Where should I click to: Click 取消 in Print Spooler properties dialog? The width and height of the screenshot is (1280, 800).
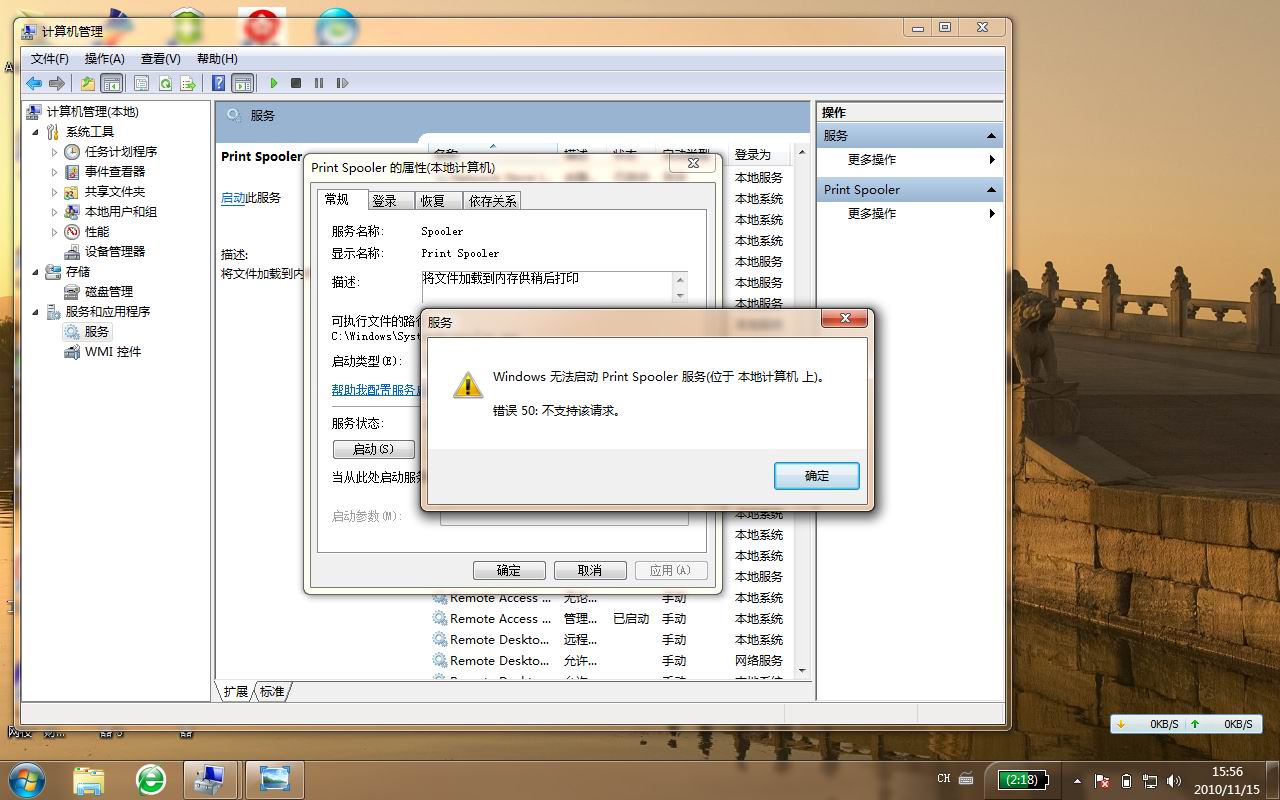coord(590,570)
